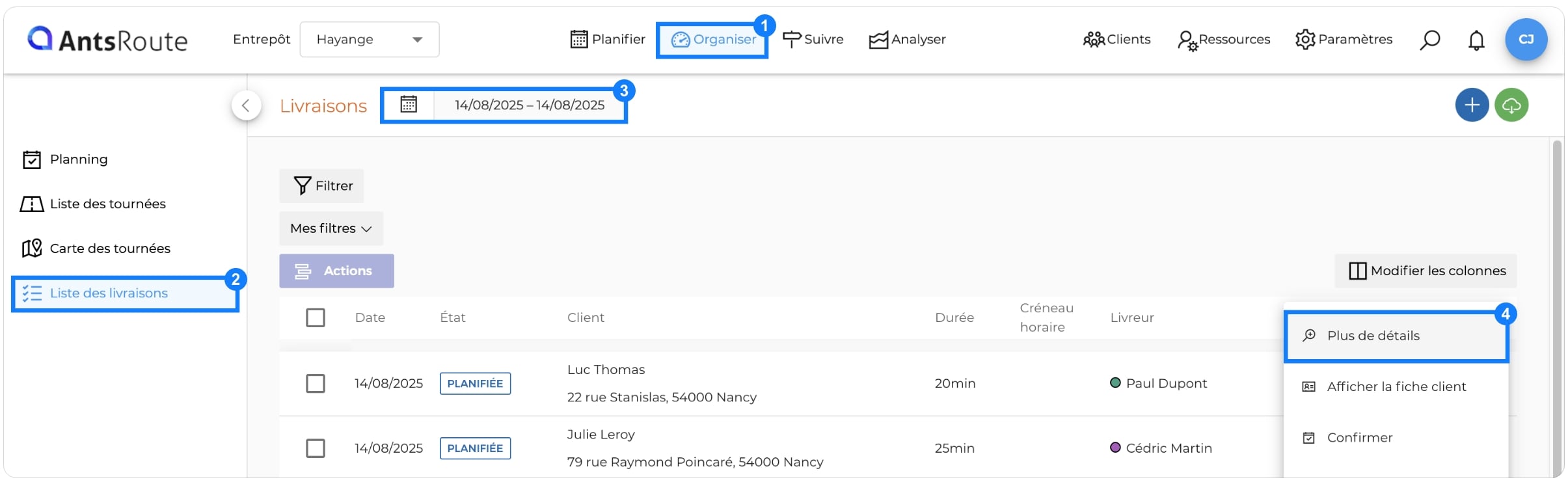Viewport: 1568px width, 484px height.
Task: Click PLANIFIÉE badge in Luc Thomas row
Action: [x=475, y=383]
